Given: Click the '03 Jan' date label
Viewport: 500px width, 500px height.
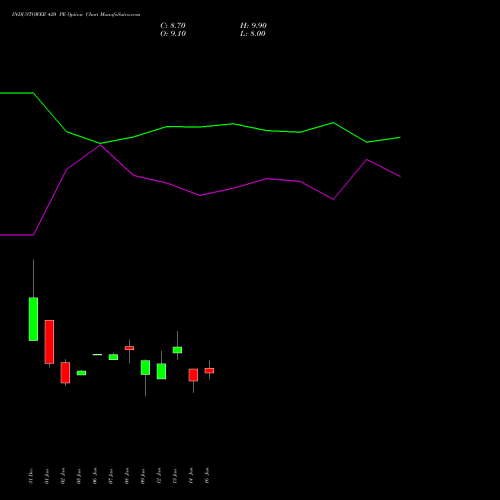Looking at the screenshot, I should 79,476.
